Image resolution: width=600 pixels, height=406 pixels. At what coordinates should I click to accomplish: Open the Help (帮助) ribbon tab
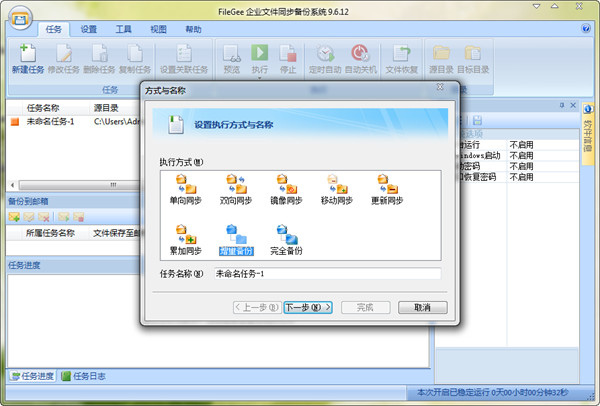click(193, 29)
